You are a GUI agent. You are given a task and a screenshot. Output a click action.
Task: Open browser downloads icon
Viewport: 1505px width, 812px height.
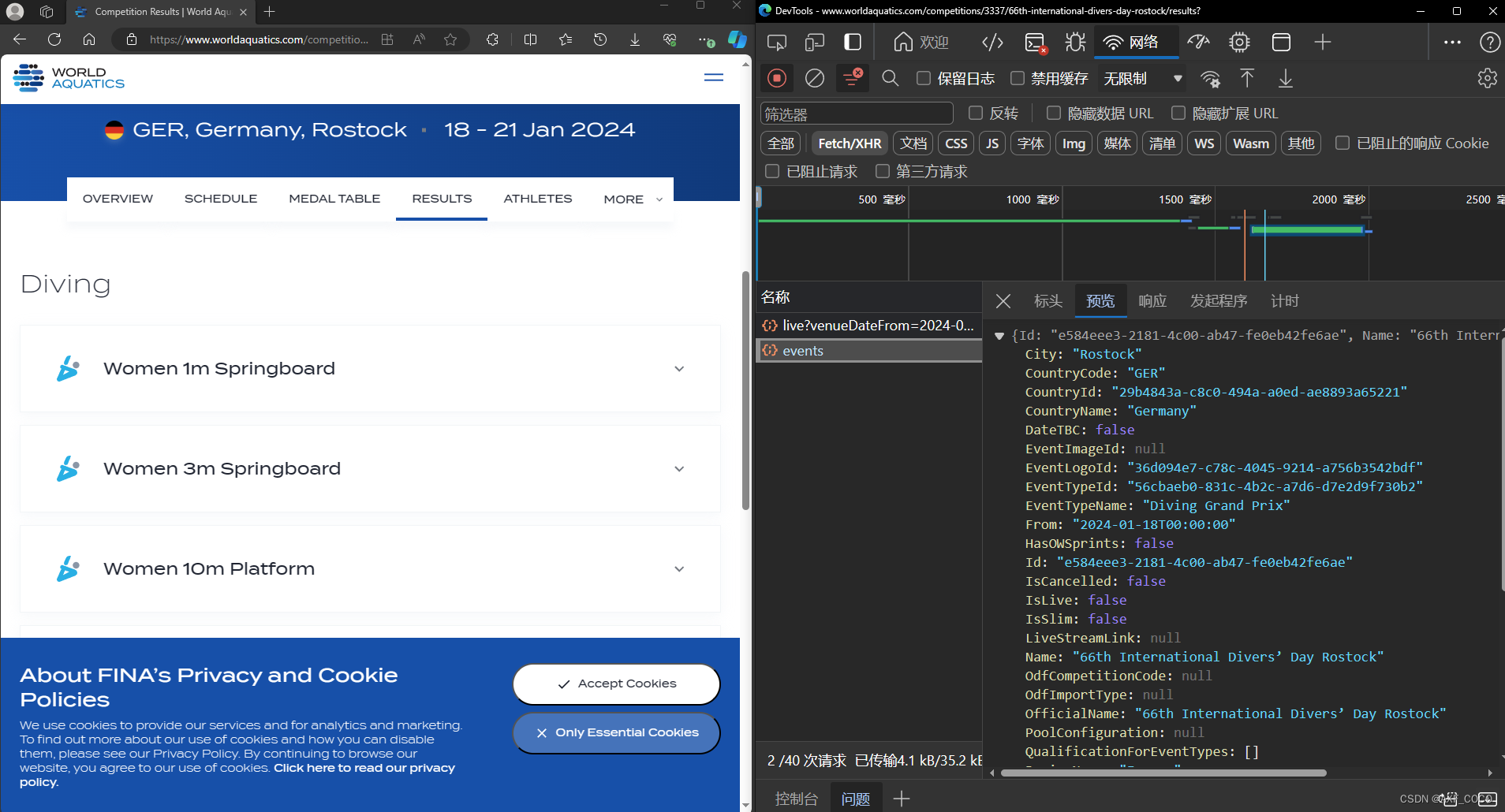635,39
